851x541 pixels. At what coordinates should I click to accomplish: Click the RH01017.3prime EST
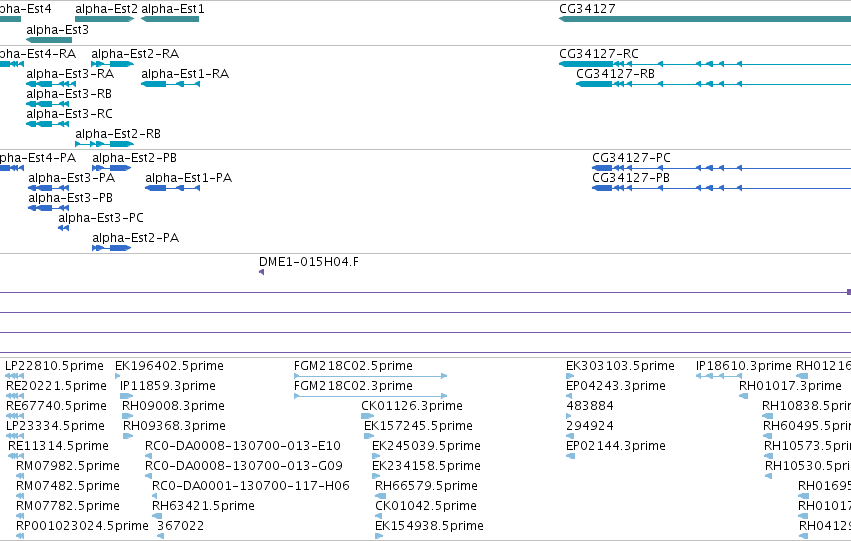point(744,396)
